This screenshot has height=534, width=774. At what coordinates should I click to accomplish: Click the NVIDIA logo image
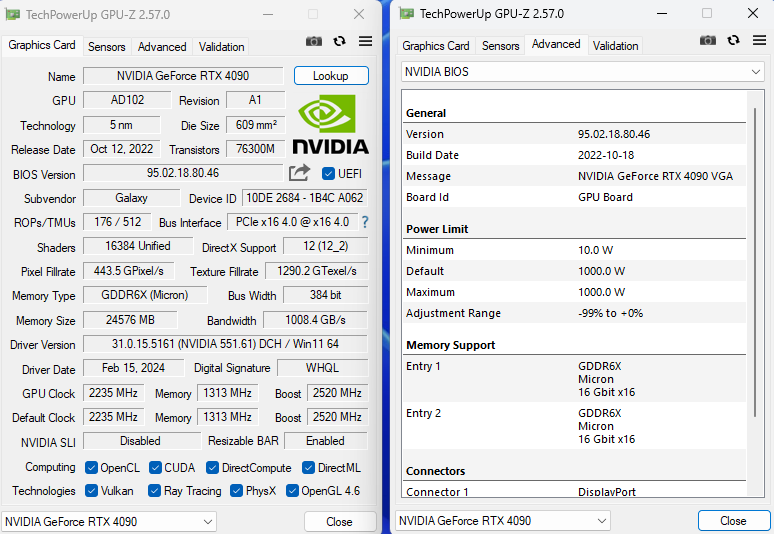(331, 124)
